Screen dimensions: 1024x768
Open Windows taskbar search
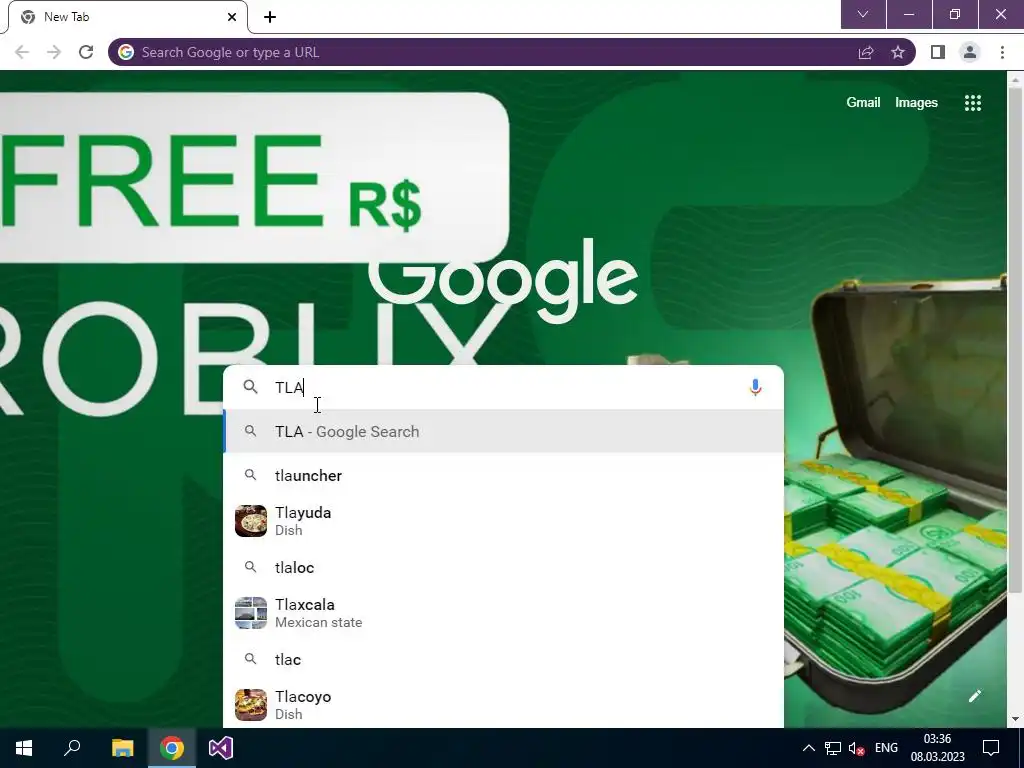pyautogui.click(x=72, y=748)
